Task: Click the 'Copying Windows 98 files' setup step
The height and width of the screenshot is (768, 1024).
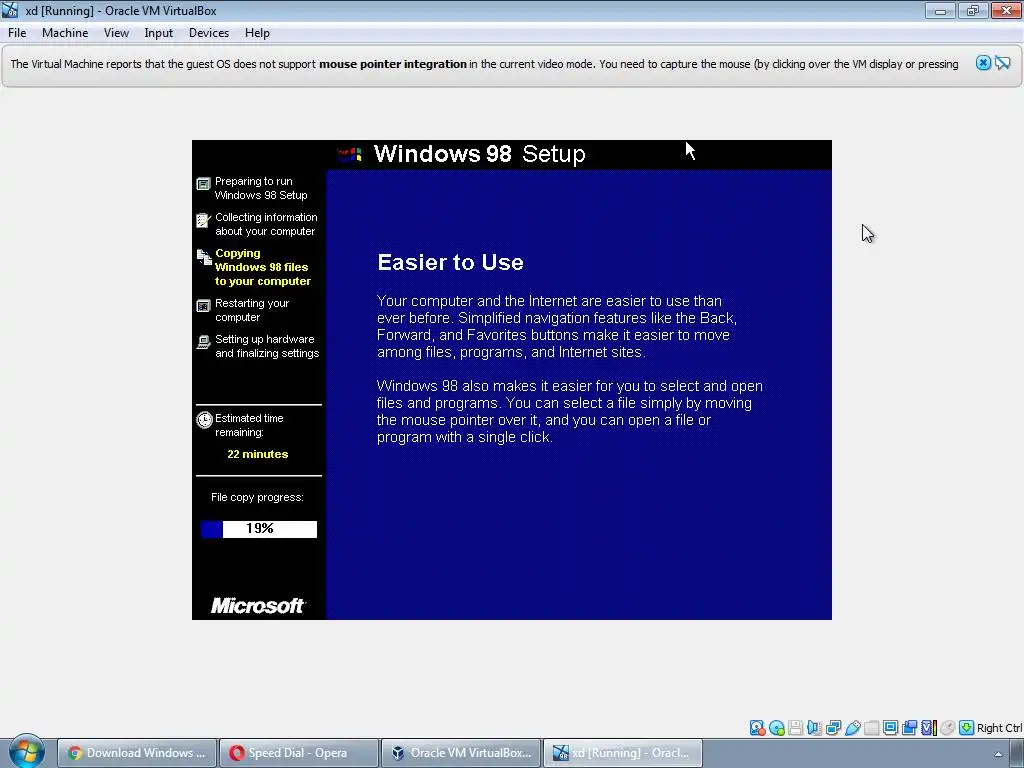Action: pyautogui.click(x=263, y=267)
